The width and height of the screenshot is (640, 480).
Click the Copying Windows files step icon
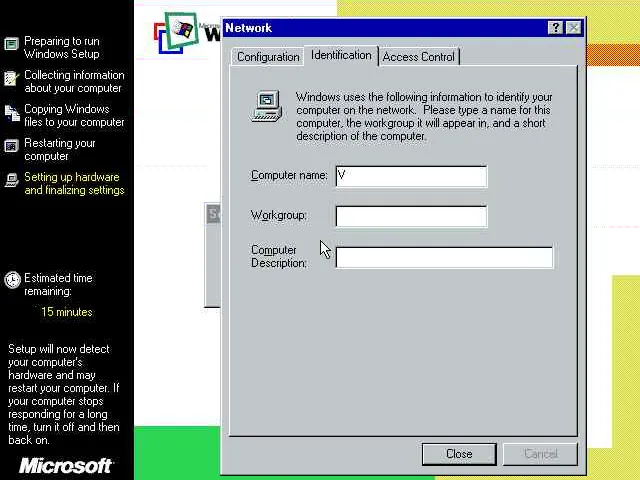(x=12, y=113)
